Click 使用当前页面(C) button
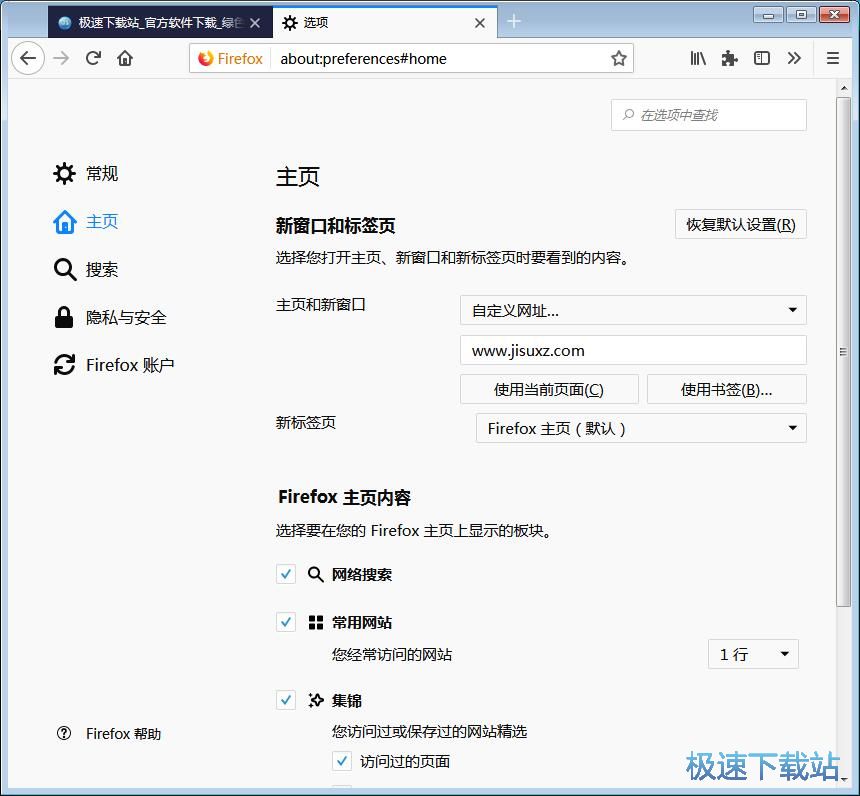 [549, 389]
